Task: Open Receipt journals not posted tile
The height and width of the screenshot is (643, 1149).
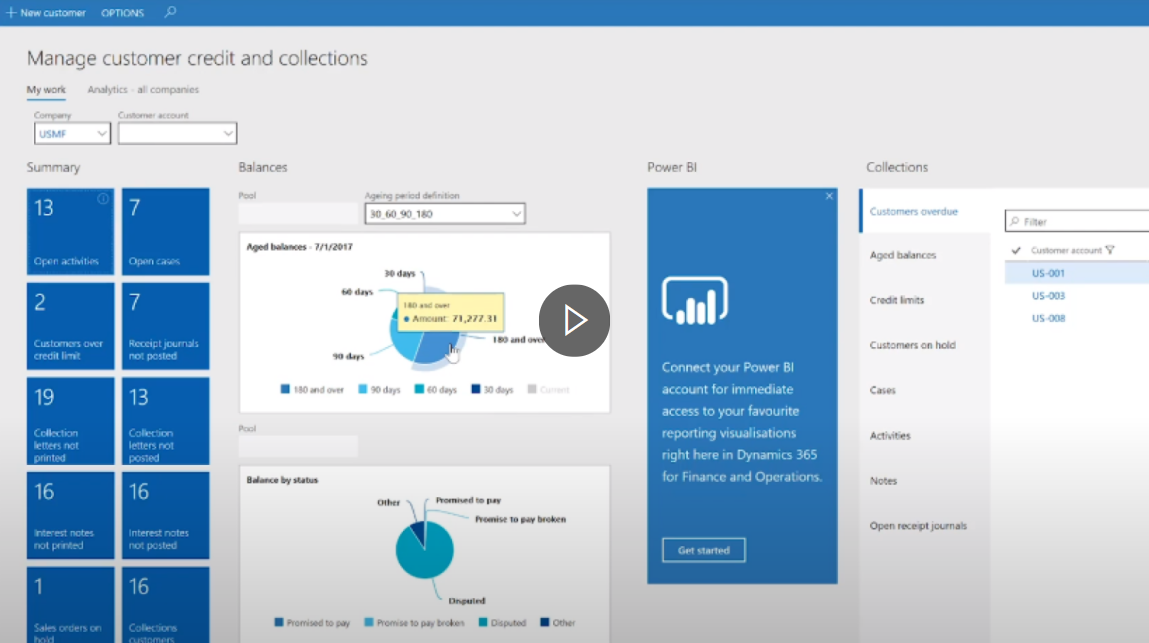Action: click(x=166, y=326)
